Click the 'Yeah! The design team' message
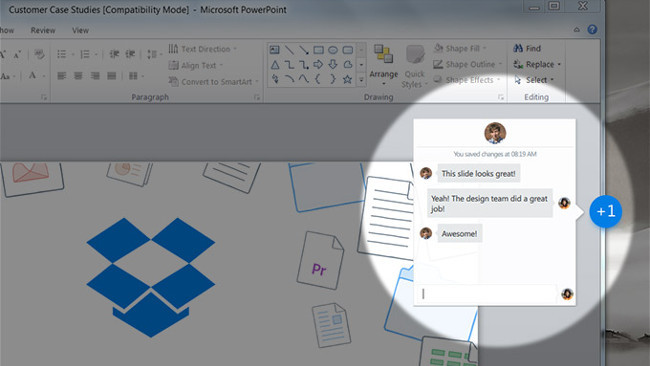 point(490,204)
